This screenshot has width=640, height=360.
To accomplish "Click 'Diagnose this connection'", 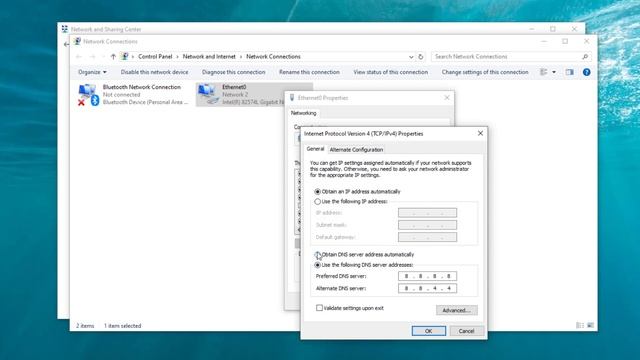I will (x=233, y=72).
